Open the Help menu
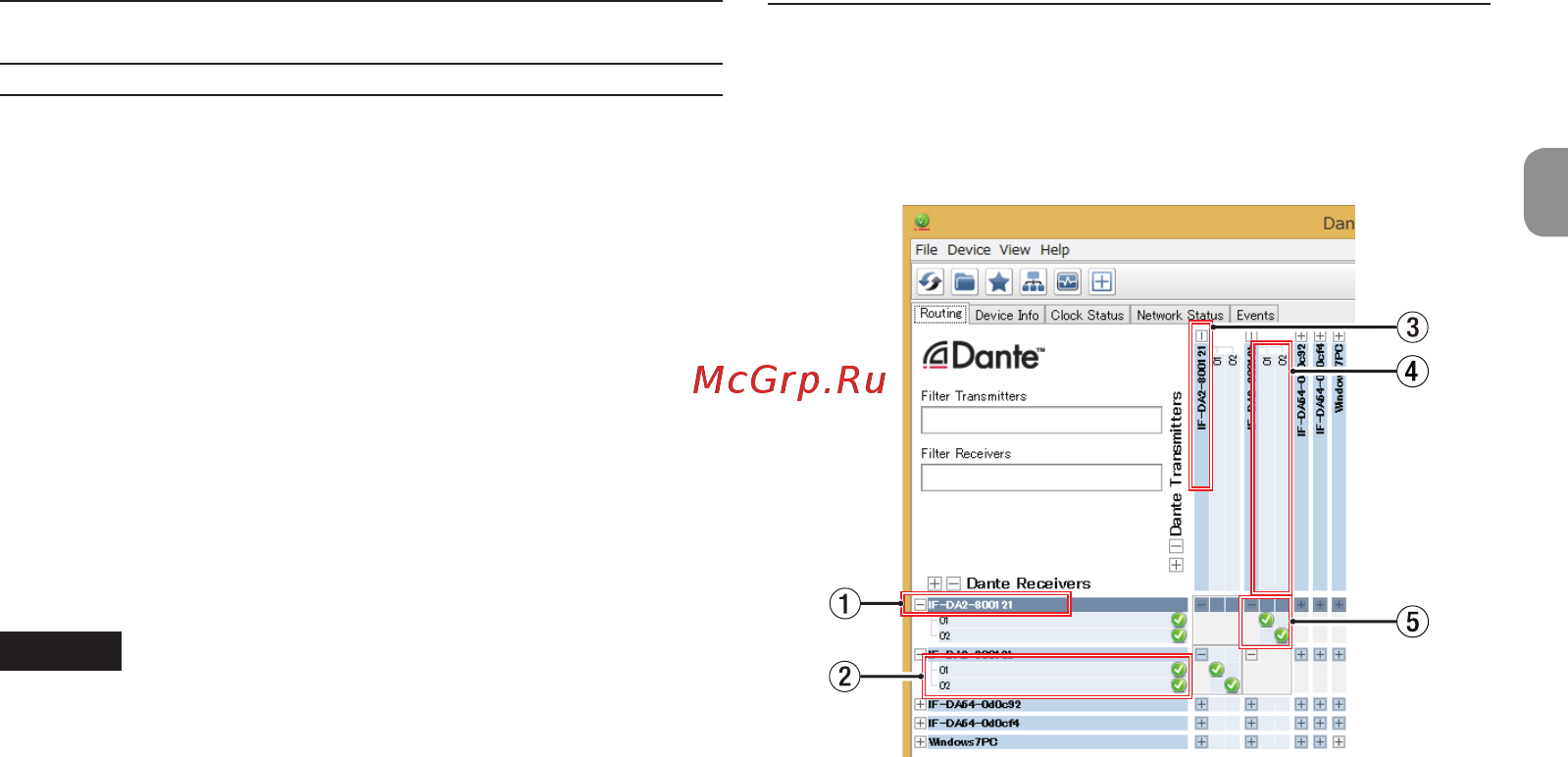The width and height of the screenshot is (1568, 757). (x=1055, y=250)
